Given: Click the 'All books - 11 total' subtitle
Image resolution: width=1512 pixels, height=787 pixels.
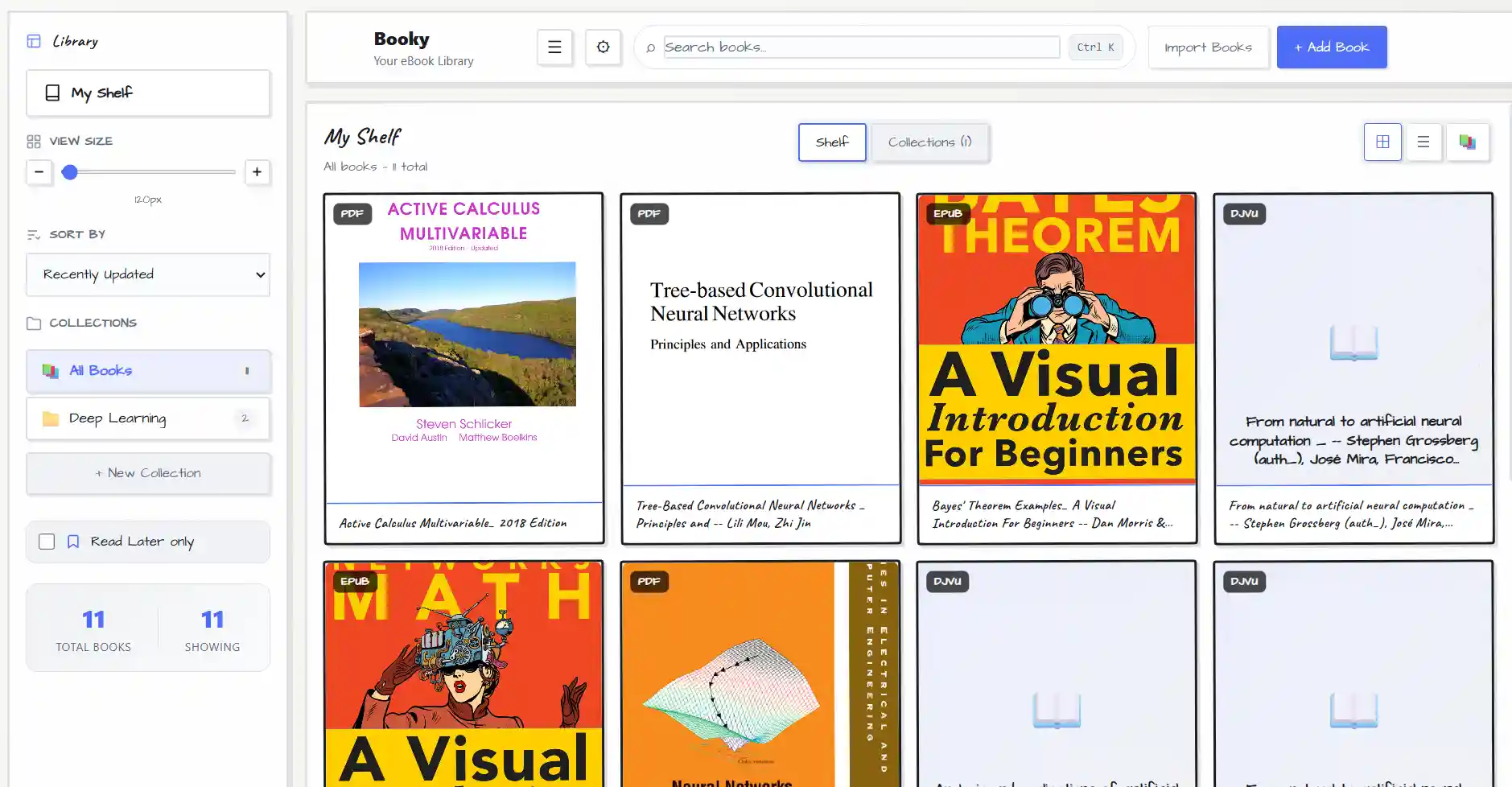Looking at the screenshot, I should coord(376,167).
